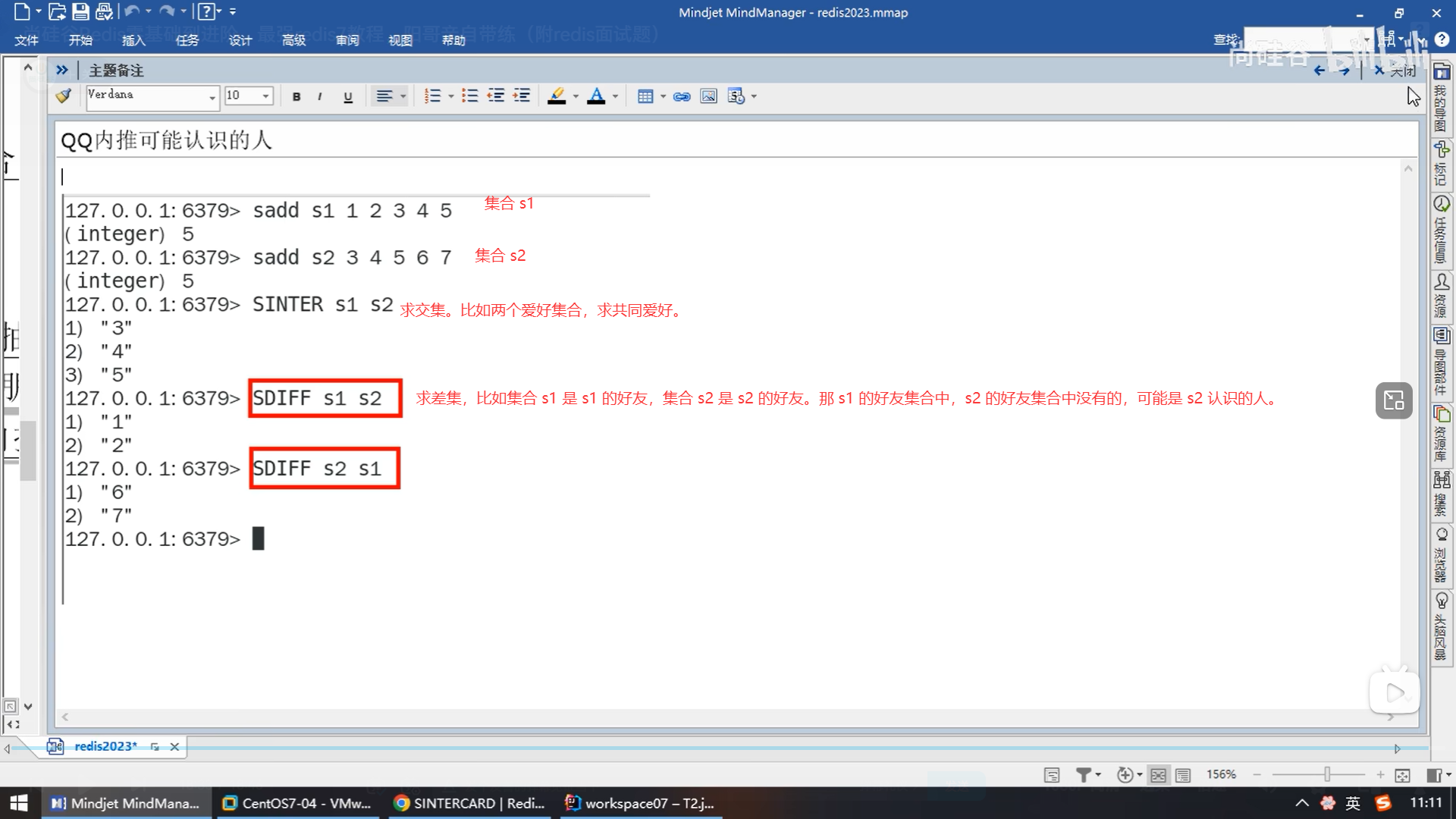Click the zoom slider handle
The height and width of the screenshot is (819, 1456).
[1327, 774]
